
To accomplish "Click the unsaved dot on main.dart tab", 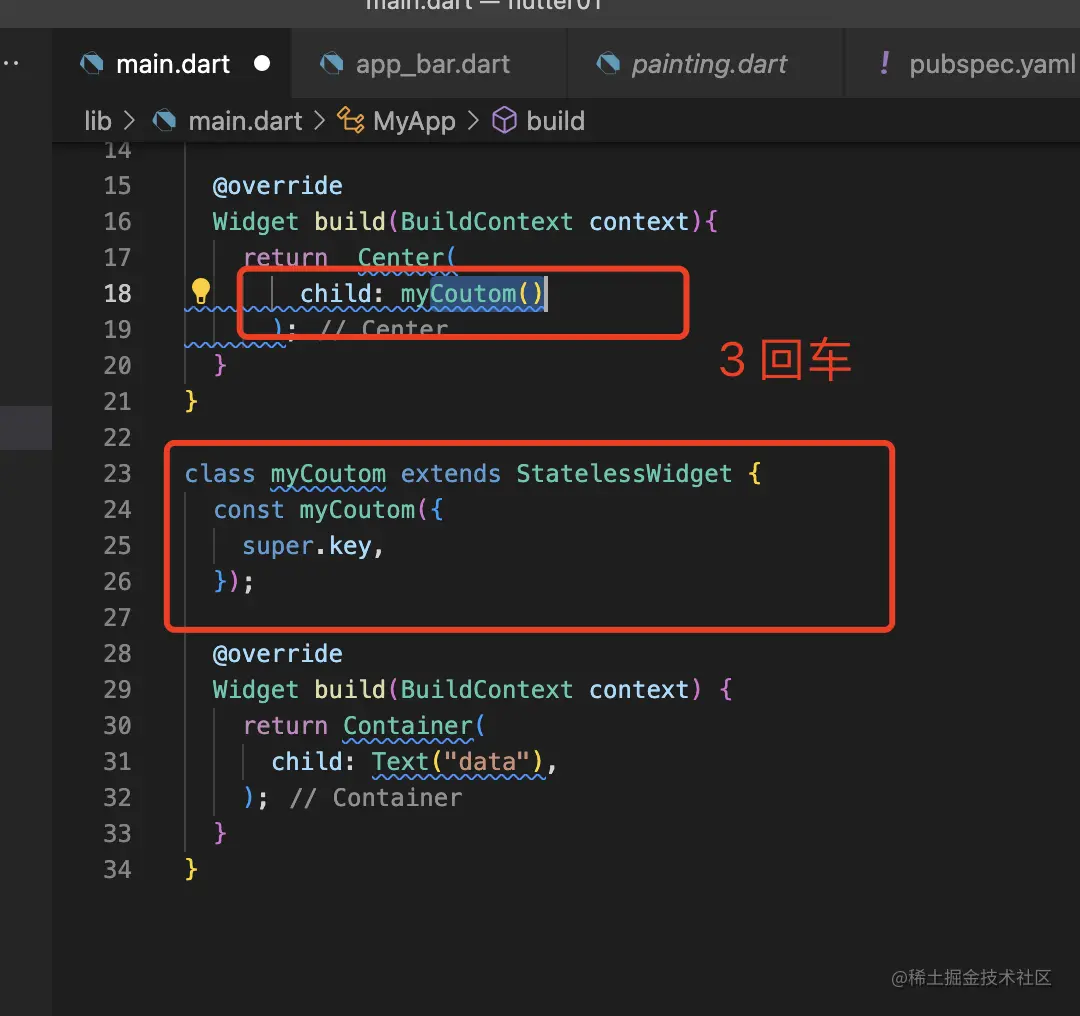I will pyautogui.click(x=262, y=63).
